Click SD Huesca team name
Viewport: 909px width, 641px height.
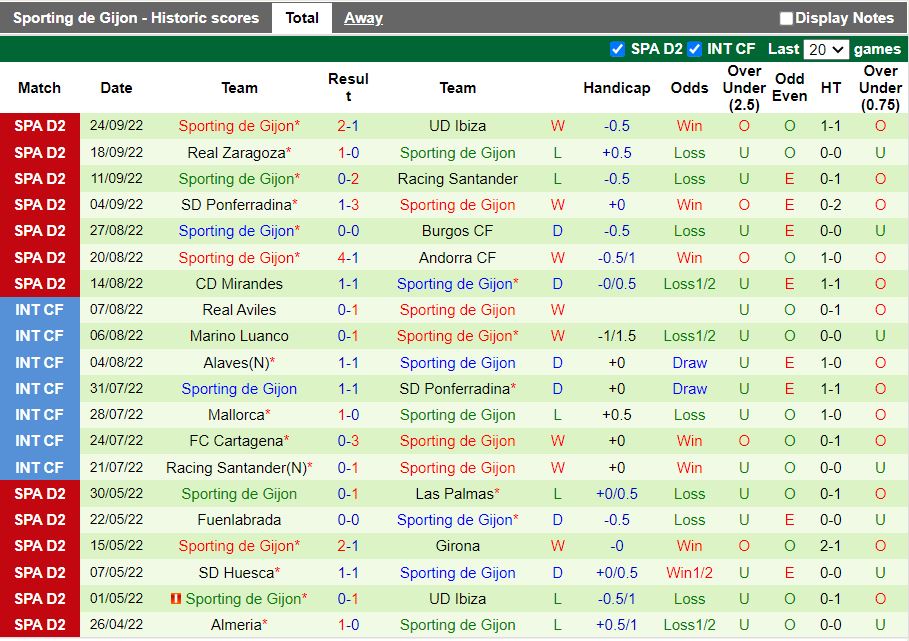tap(236, 573)
